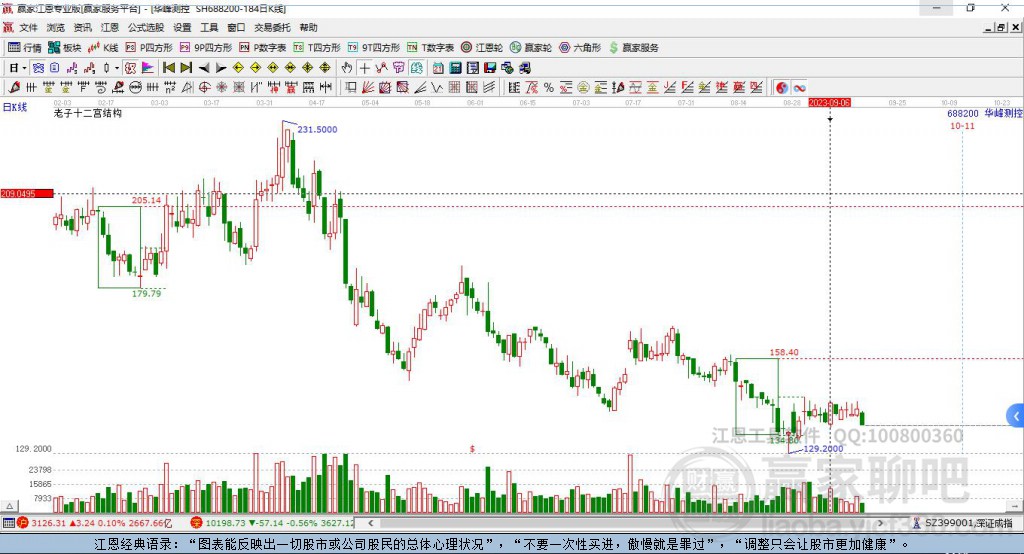
Task: Select the zigzag wave line tool
Action: (438, 88)
